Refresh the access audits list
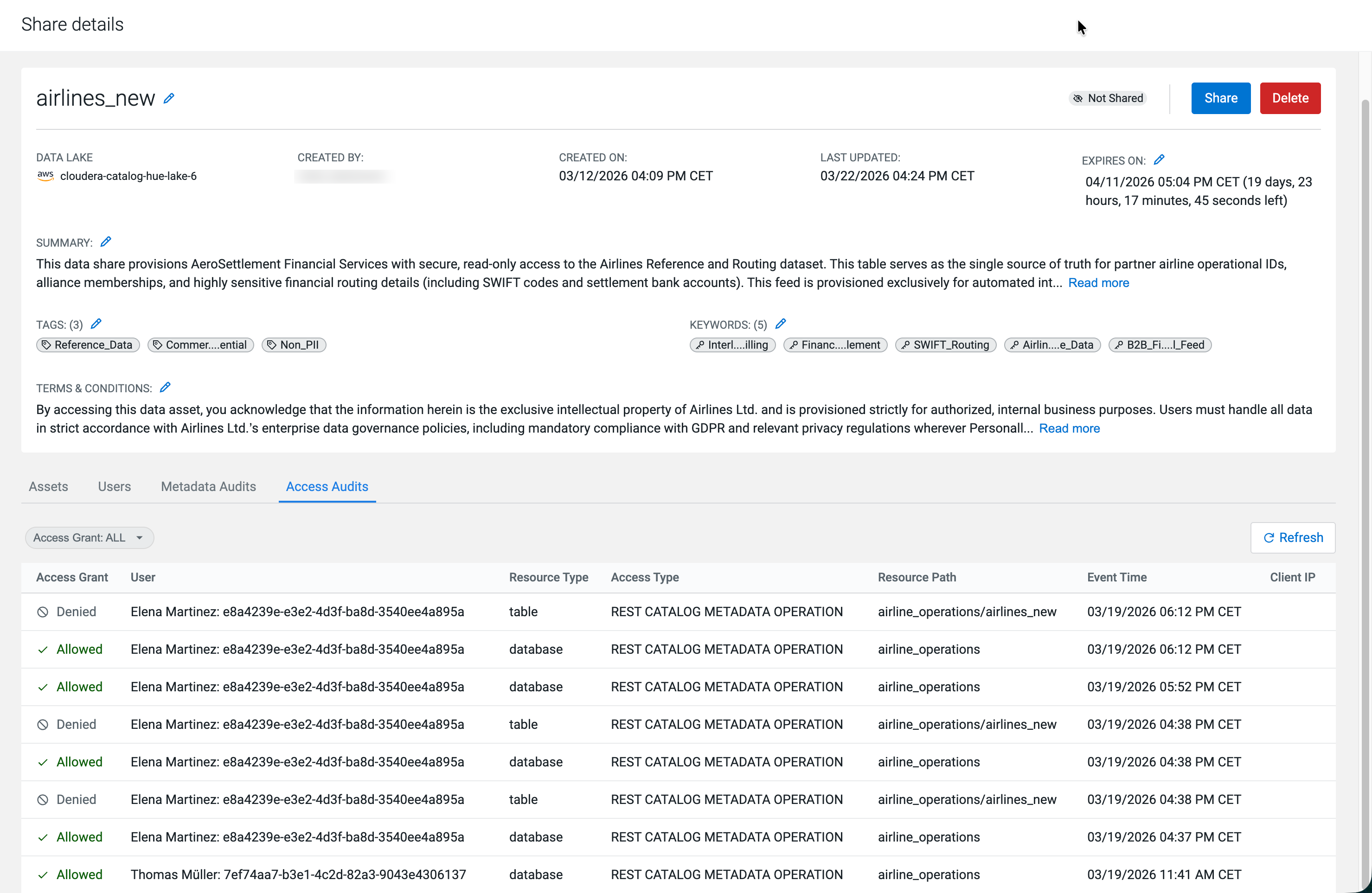This screenshot has width=1372, height=893. [x=1292, y=537]
